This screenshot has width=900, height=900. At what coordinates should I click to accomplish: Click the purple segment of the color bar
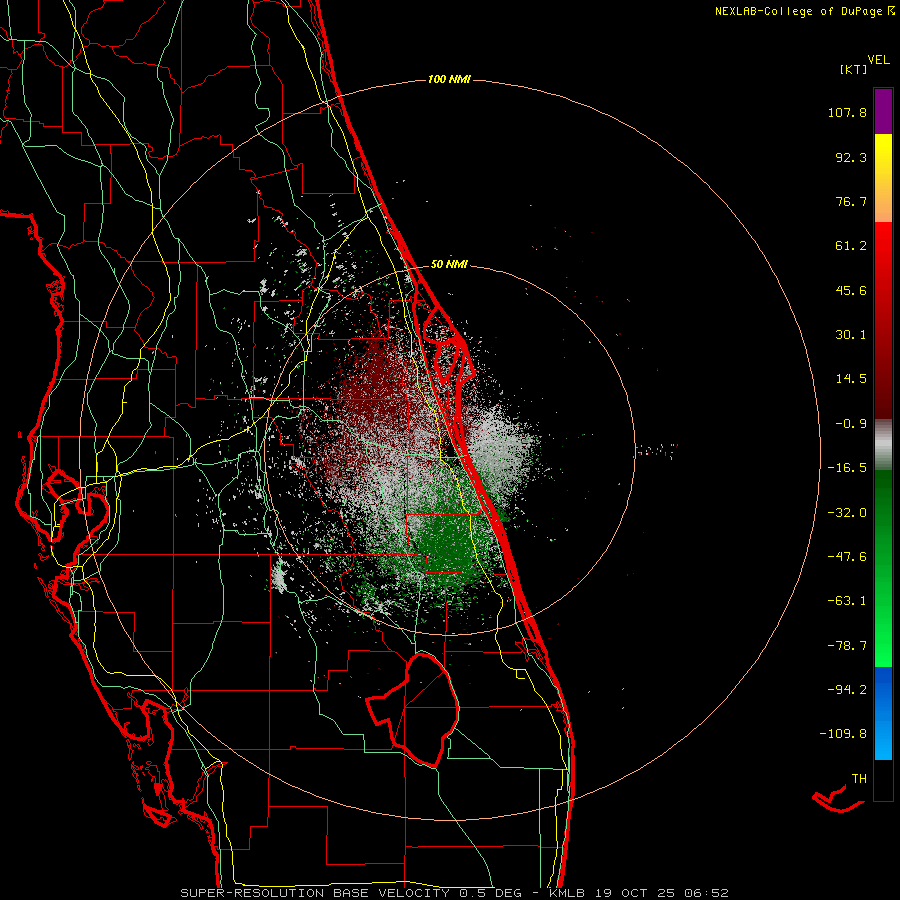pos(883,111)
